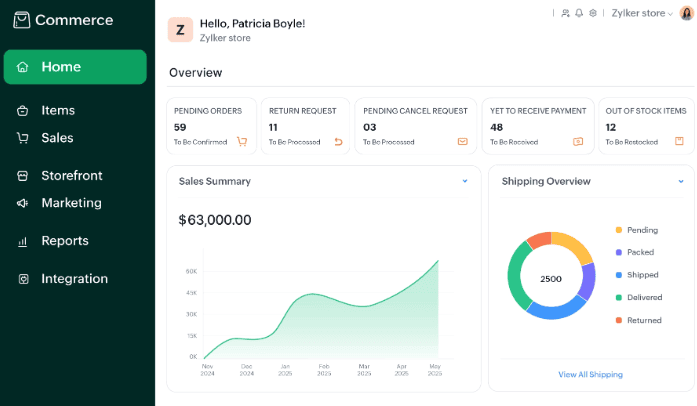This screenshot has width=697, height=406.
Task: Expand the Shipping Overview dropdown arrow
Action: (x=679, y=181)
